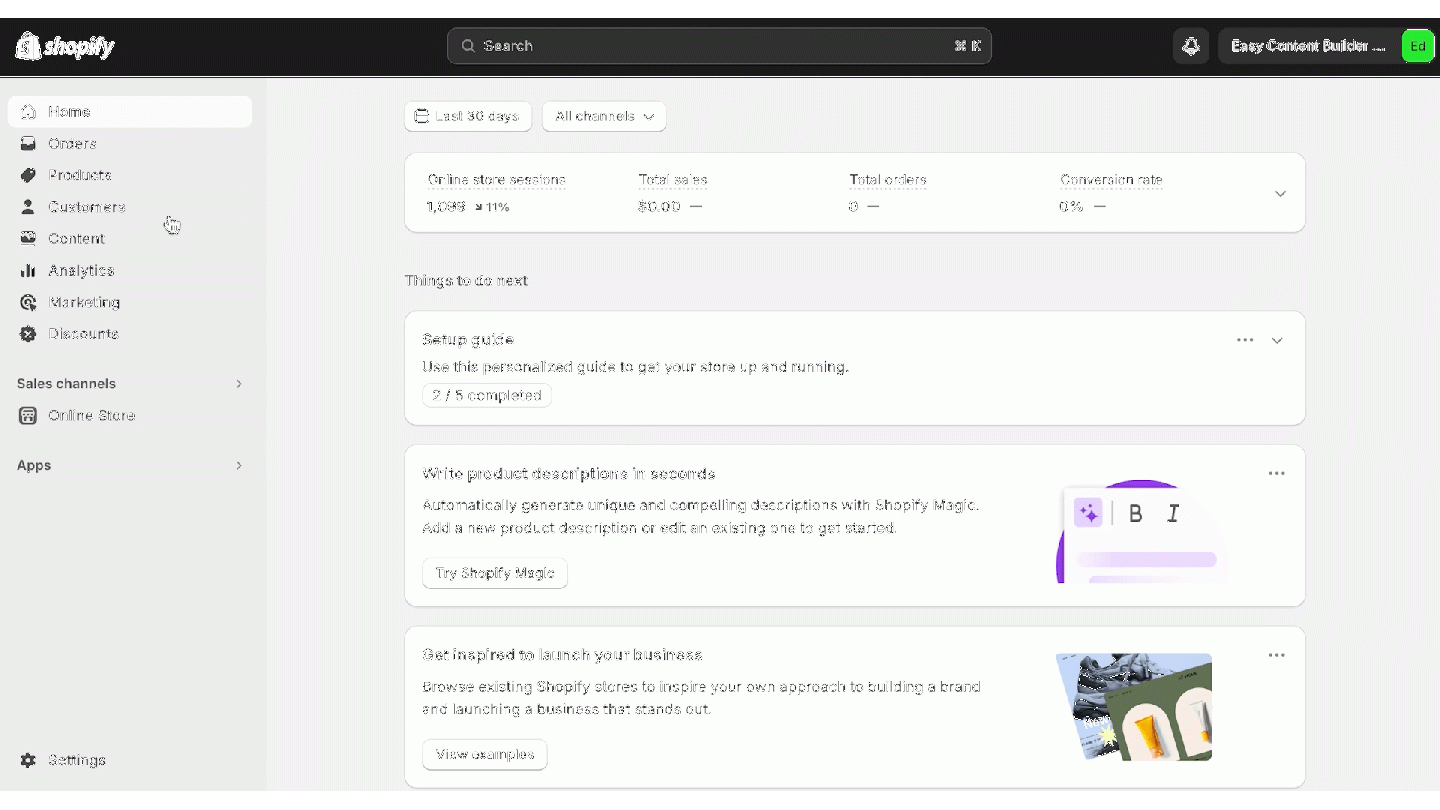
Task: Click the Search field
Action: tap(719, 45)
